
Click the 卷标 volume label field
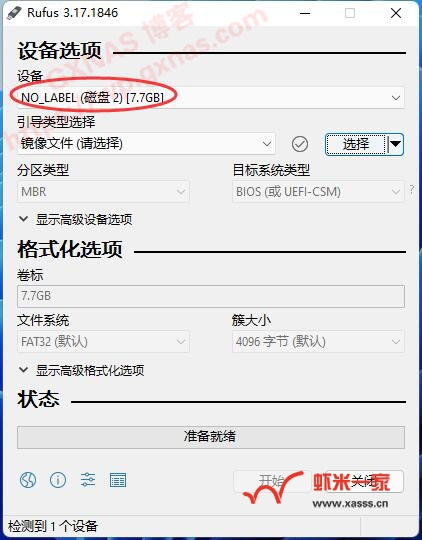[x=211, y=296]
